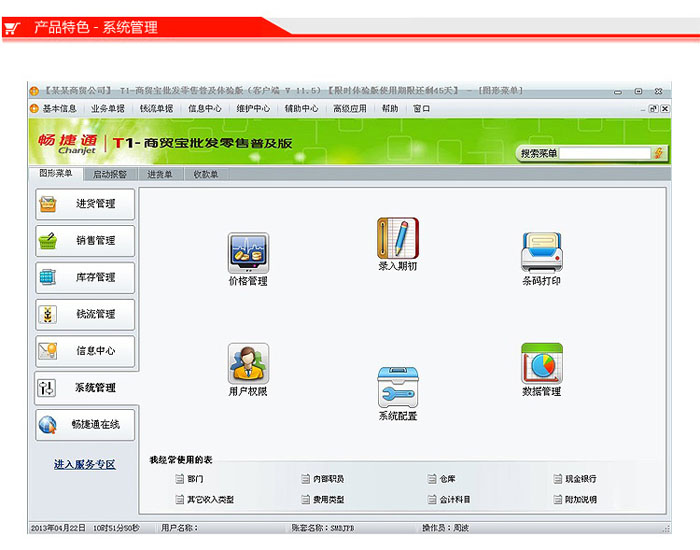Open the 业务单据 menu
The height and width of the screenshot is (550, 700).
[108, 108]
